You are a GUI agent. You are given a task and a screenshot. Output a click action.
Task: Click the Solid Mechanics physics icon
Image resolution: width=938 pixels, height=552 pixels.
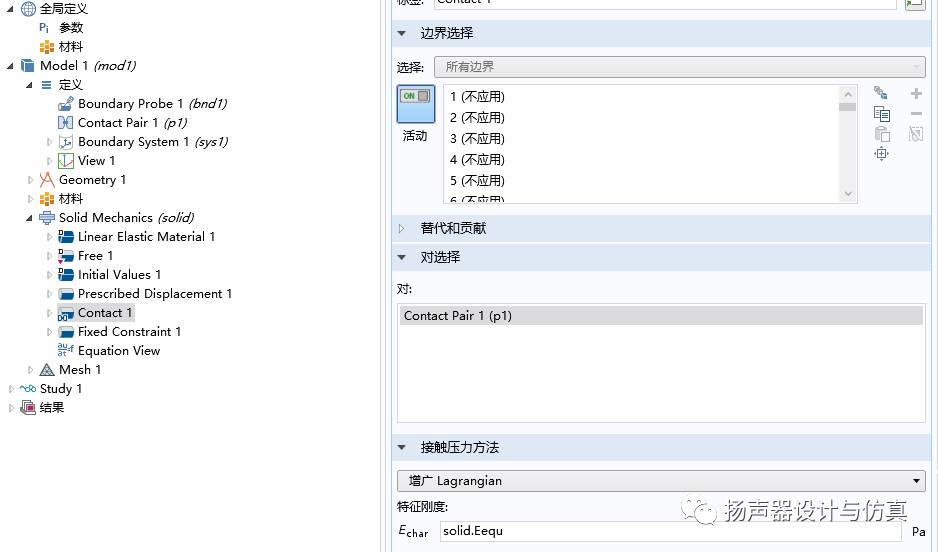47,218
